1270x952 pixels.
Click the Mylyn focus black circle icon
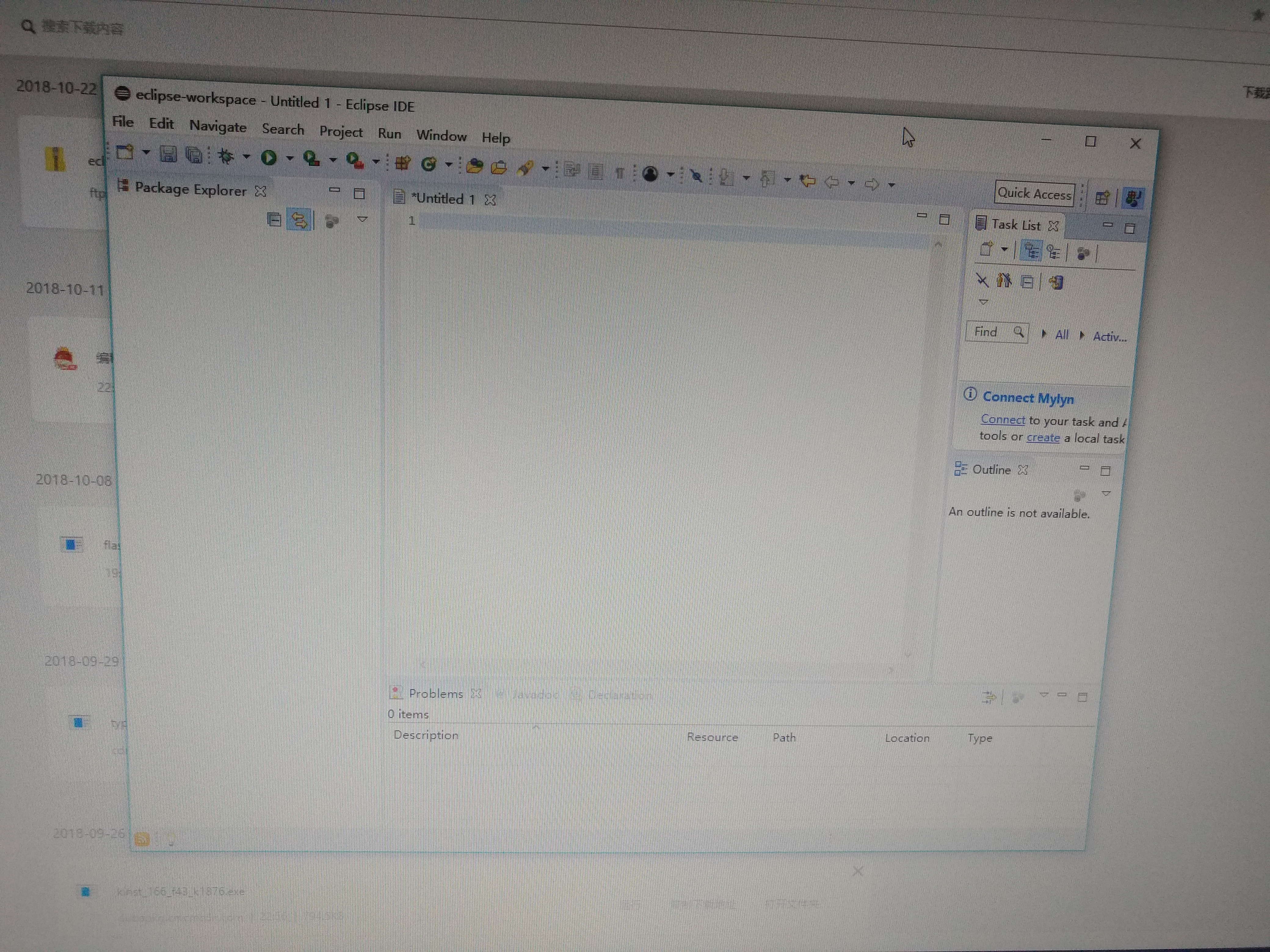(650, 174)
